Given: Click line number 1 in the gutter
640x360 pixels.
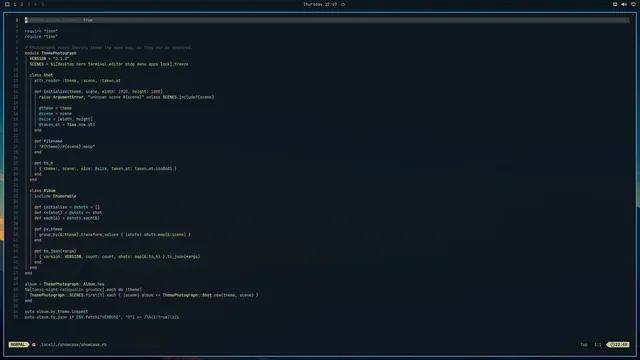Looking at the screenshot, I should (17, 20).
